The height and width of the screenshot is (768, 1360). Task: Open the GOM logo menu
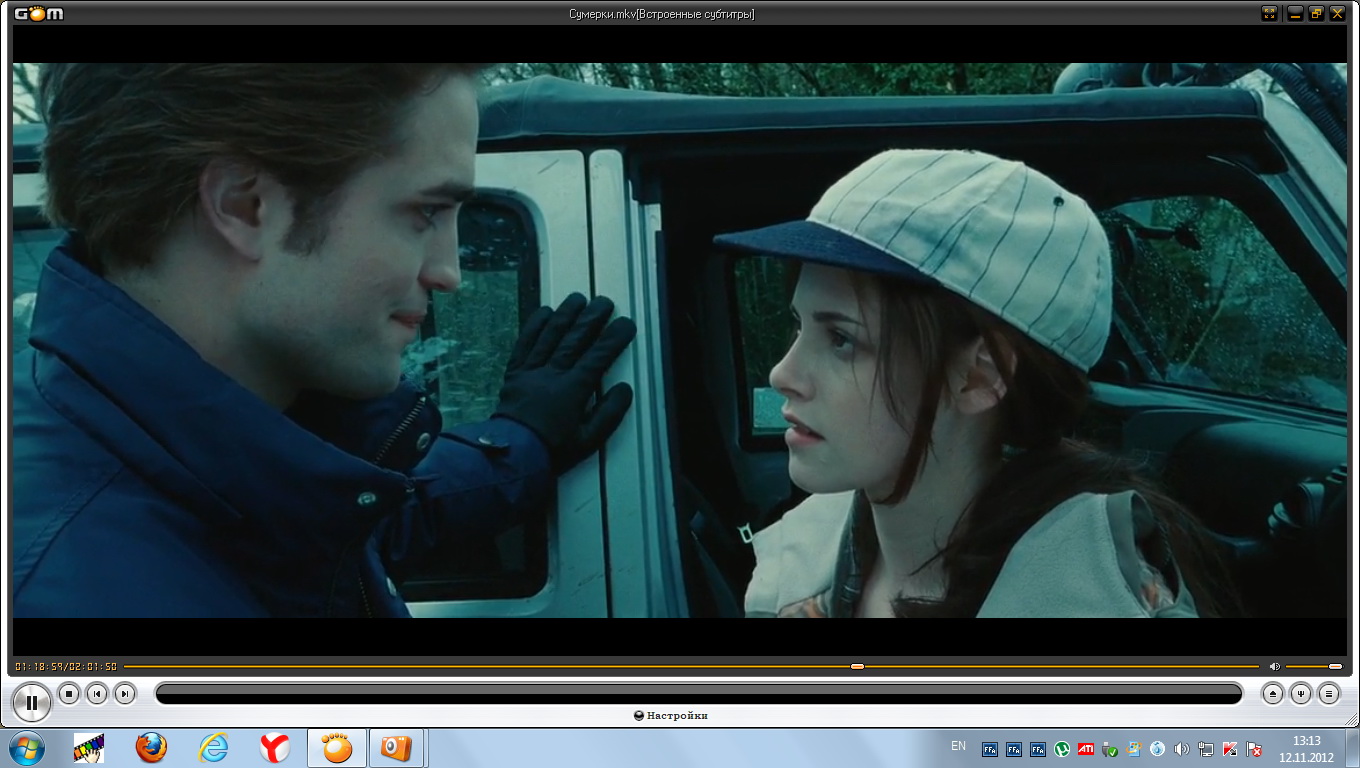click(x=40, y=13)
